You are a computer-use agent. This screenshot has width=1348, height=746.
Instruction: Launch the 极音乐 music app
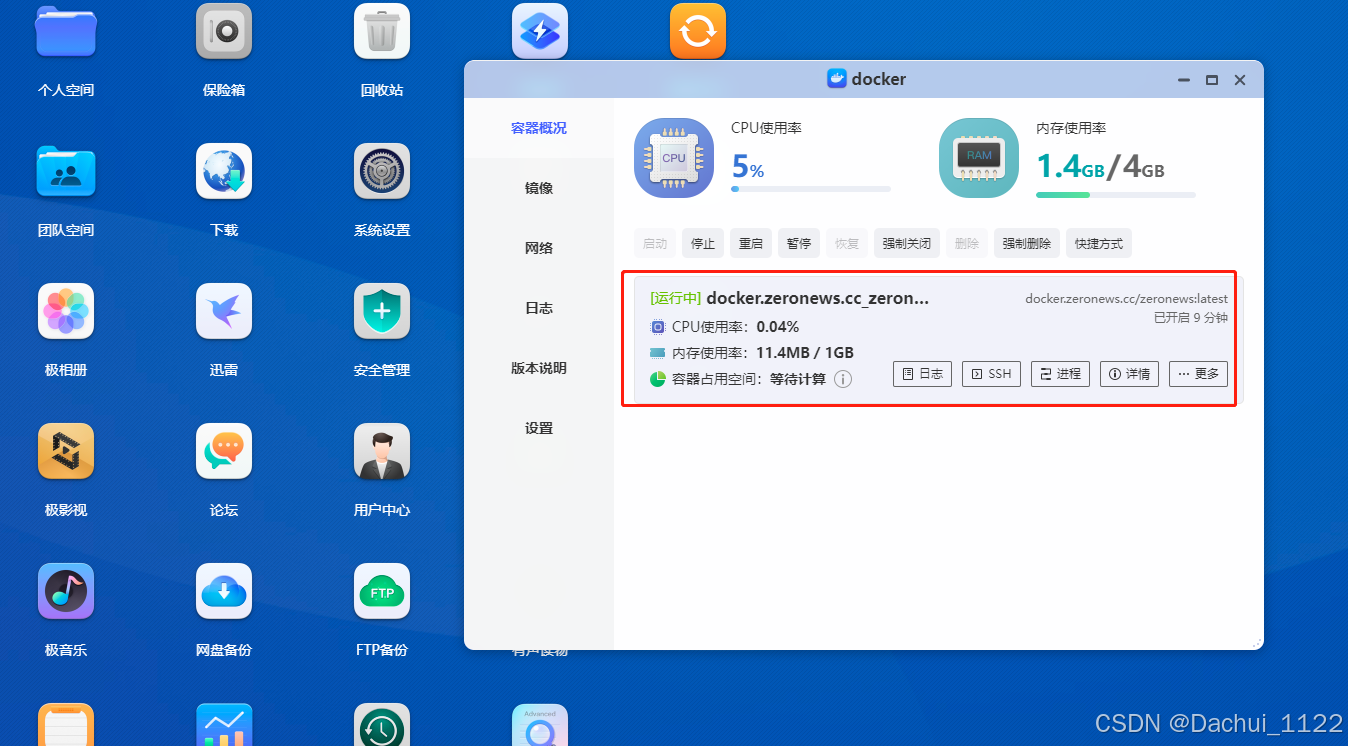click(66, 591)
